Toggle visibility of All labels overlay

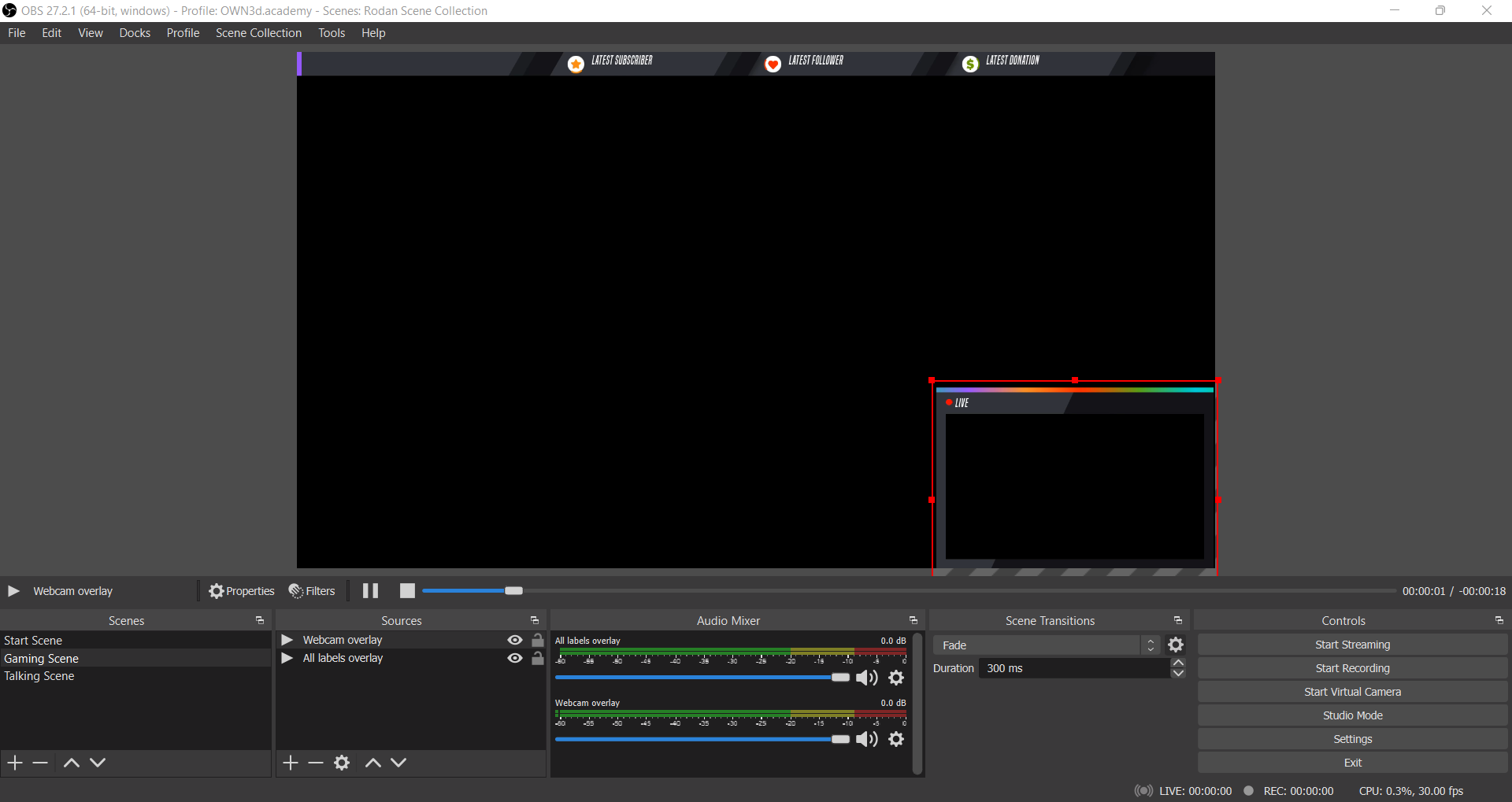pos(515,658)
